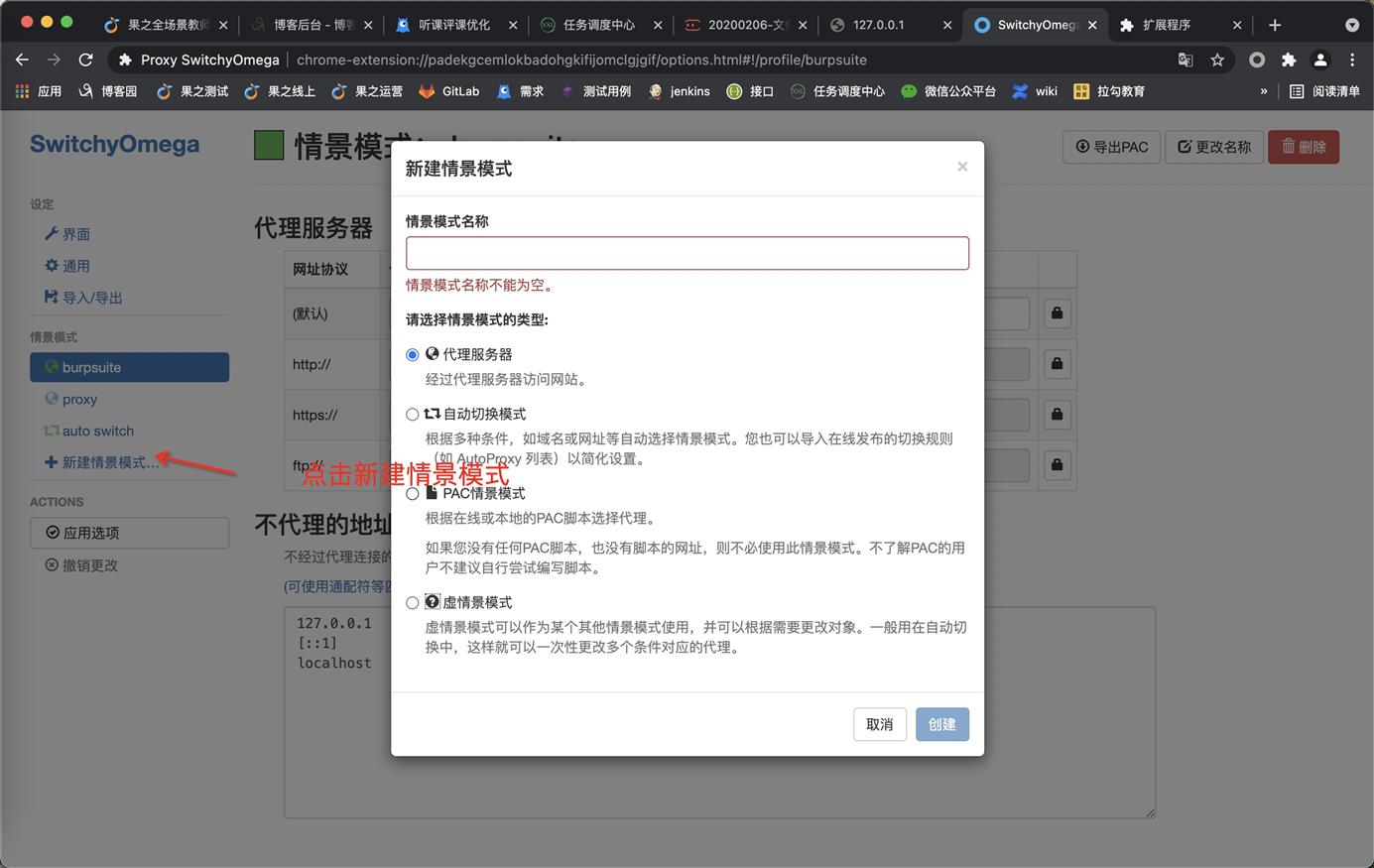1374x868 pixels.
Task: Click the lock icon in the http:// row
Action: [1057, 364]
